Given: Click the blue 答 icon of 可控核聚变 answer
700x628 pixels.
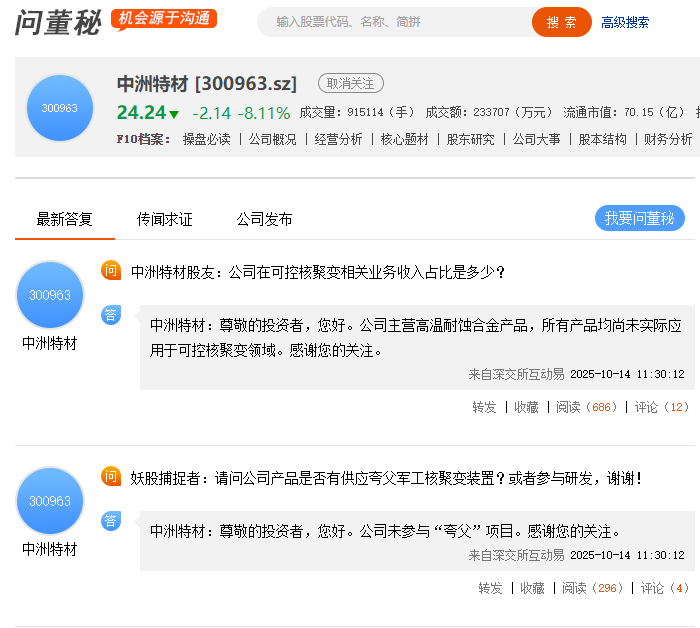Looking at the screenshot, I should pyautogui.click(x=111, y=315).
